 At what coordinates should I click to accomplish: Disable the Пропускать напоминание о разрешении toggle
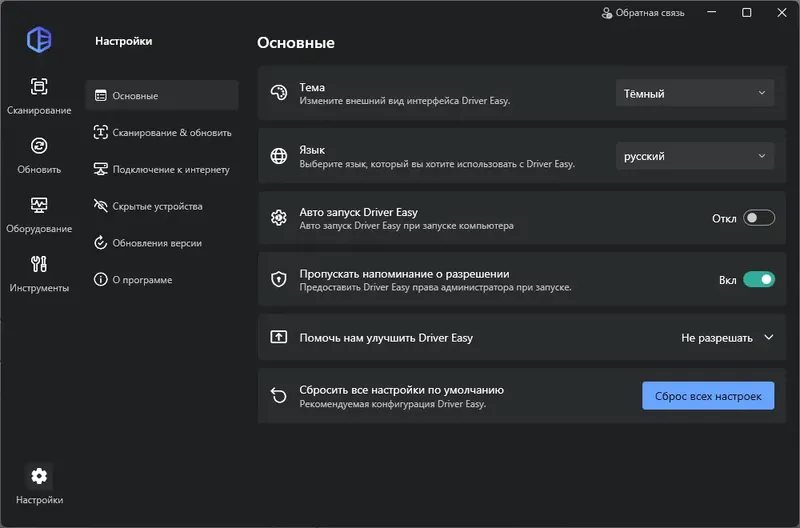coord(758,280)
